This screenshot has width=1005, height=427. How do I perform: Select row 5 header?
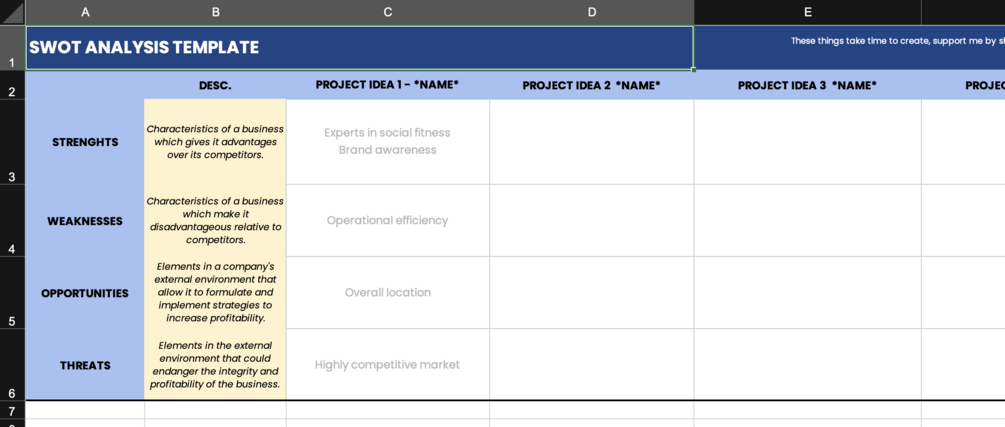(x=12, y=293)
